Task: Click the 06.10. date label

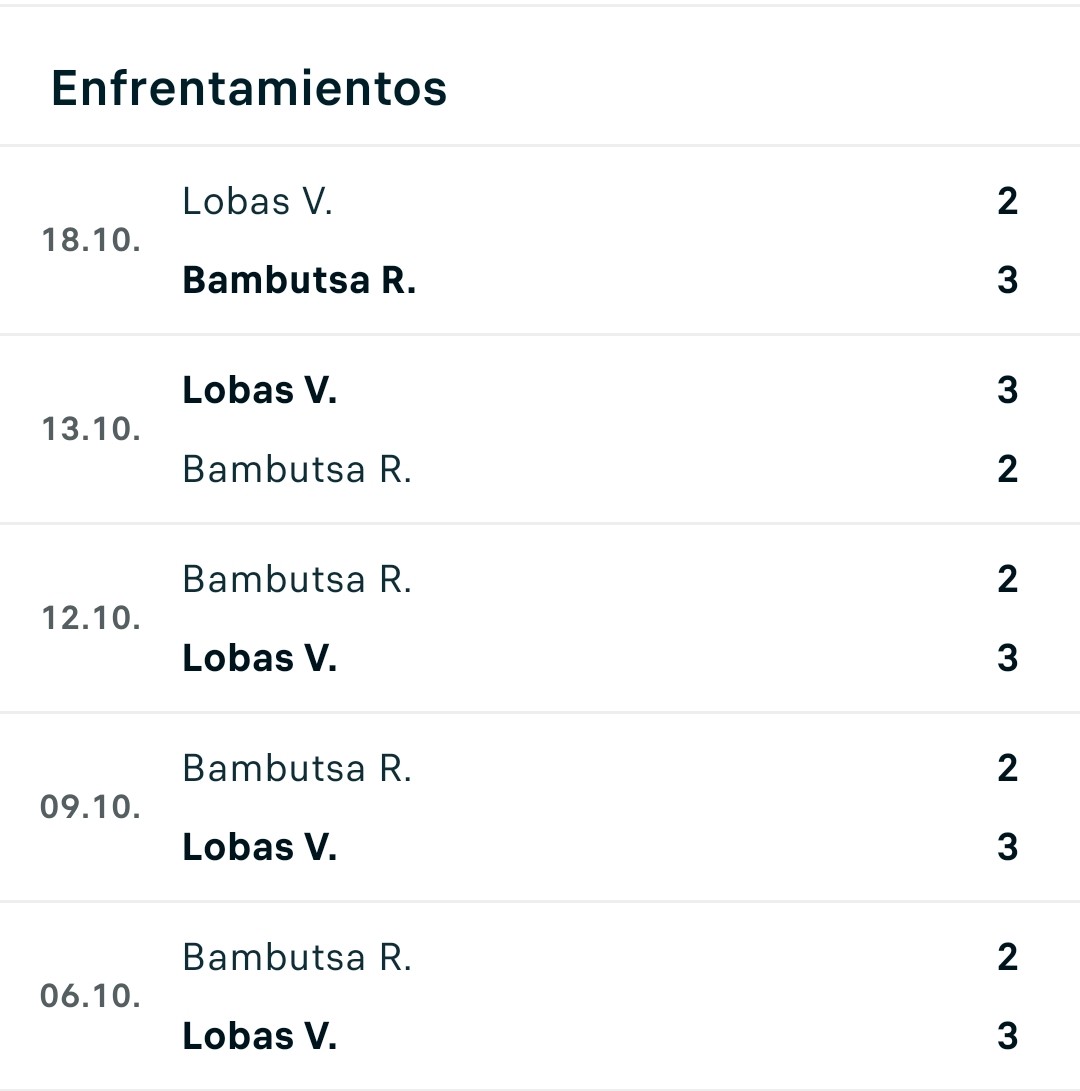Action: pos(90,996)
